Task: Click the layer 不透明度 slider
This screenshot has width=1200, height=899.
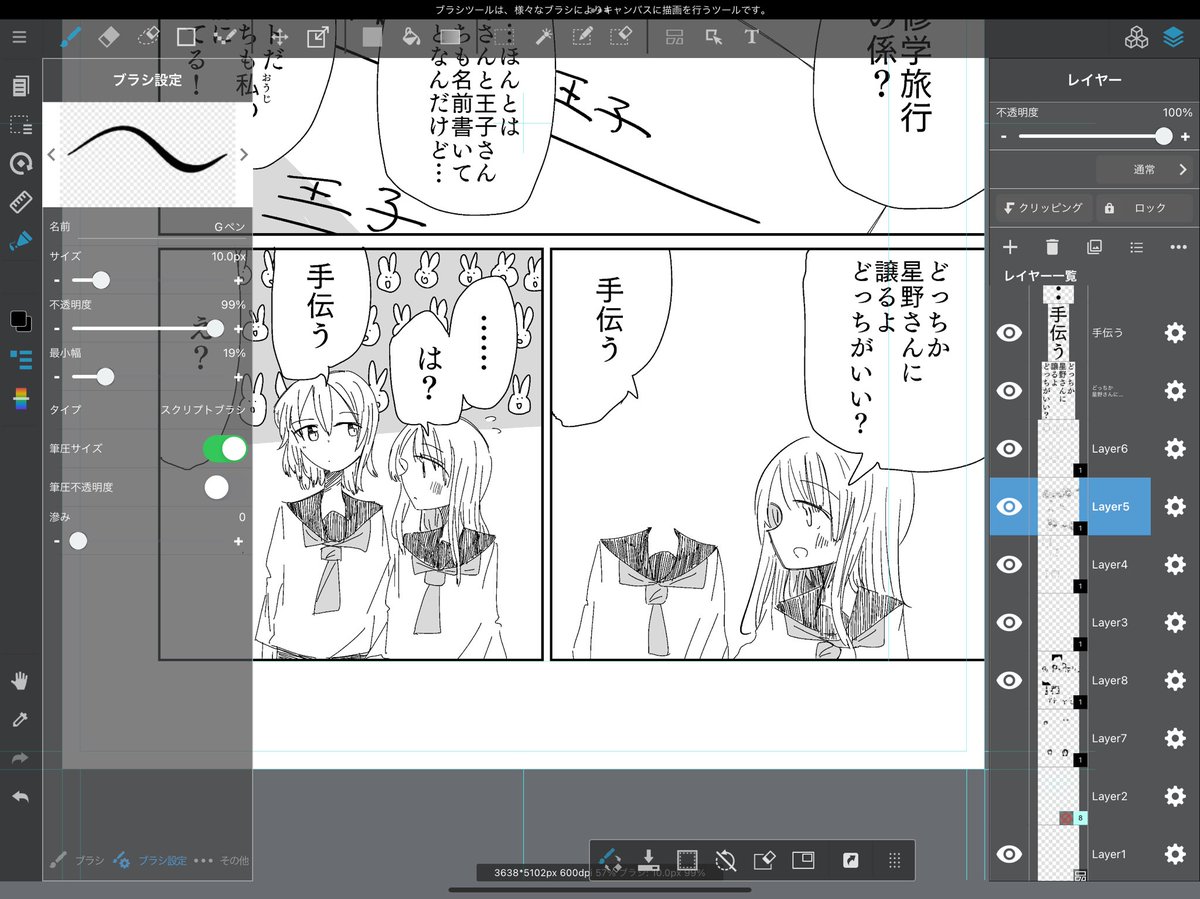Action: (1094, 136)
